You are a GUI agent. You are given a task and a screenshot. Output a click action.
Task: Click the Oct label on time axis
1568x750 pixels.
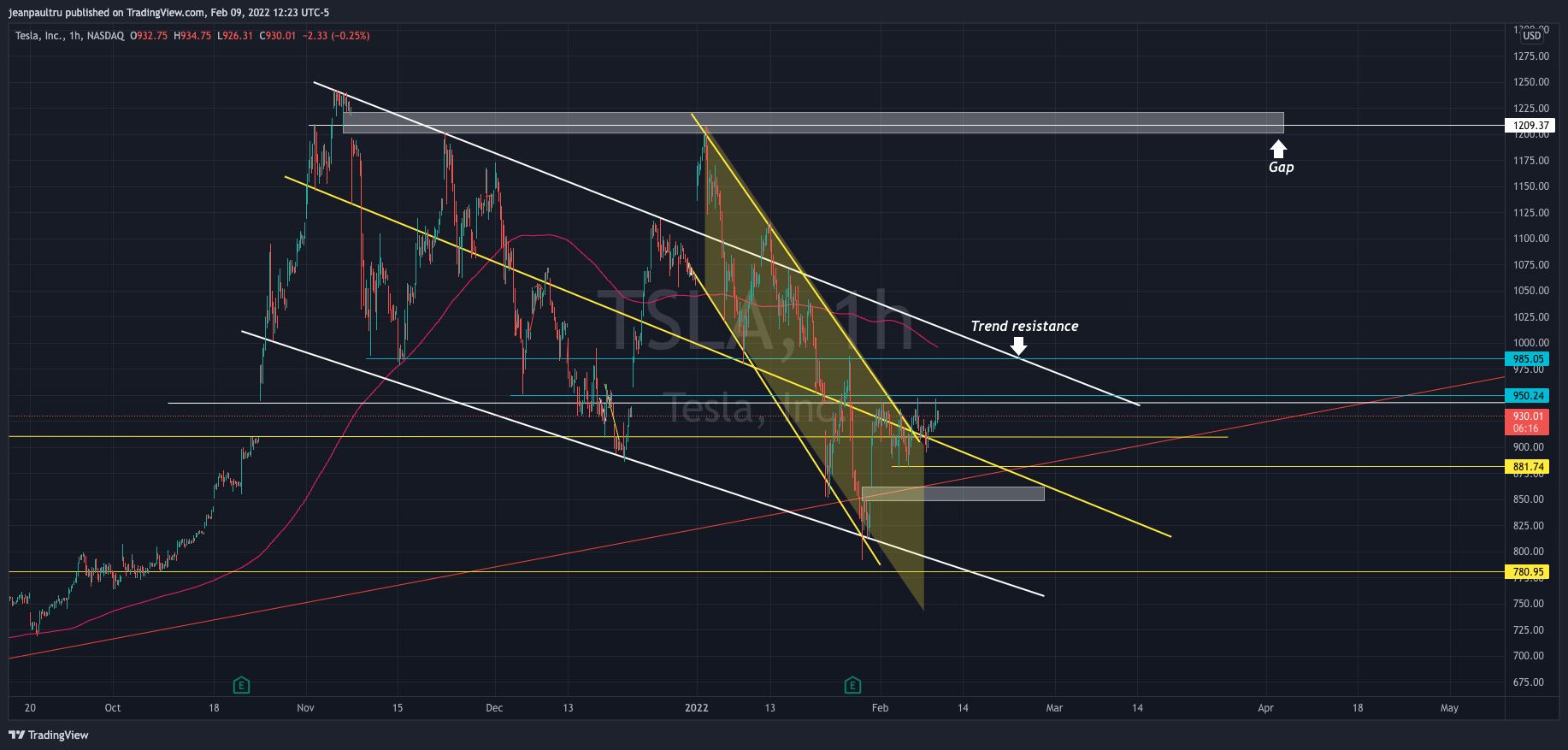pyautogui.click(x=113, y=708)
